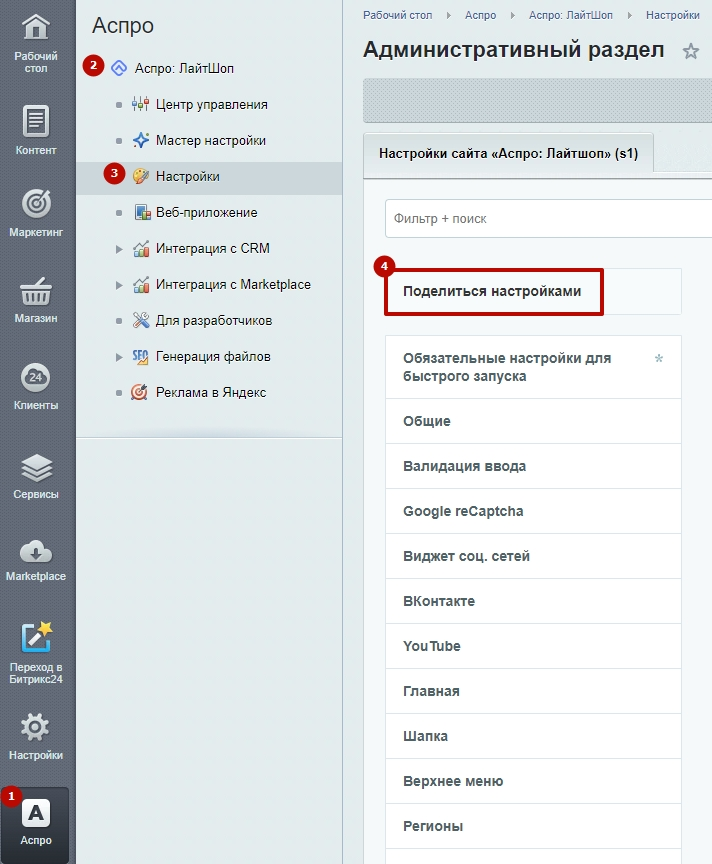Expand the Интеграция с Marketplace tree node
712x864 pixels.
(118, 285)
